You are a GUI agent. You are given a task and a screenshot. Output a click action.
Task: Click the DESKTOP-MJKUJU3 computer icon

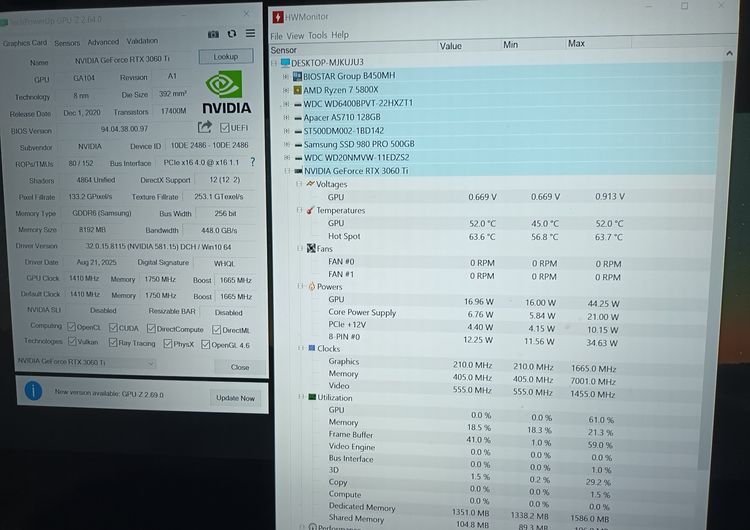(286, 63)
